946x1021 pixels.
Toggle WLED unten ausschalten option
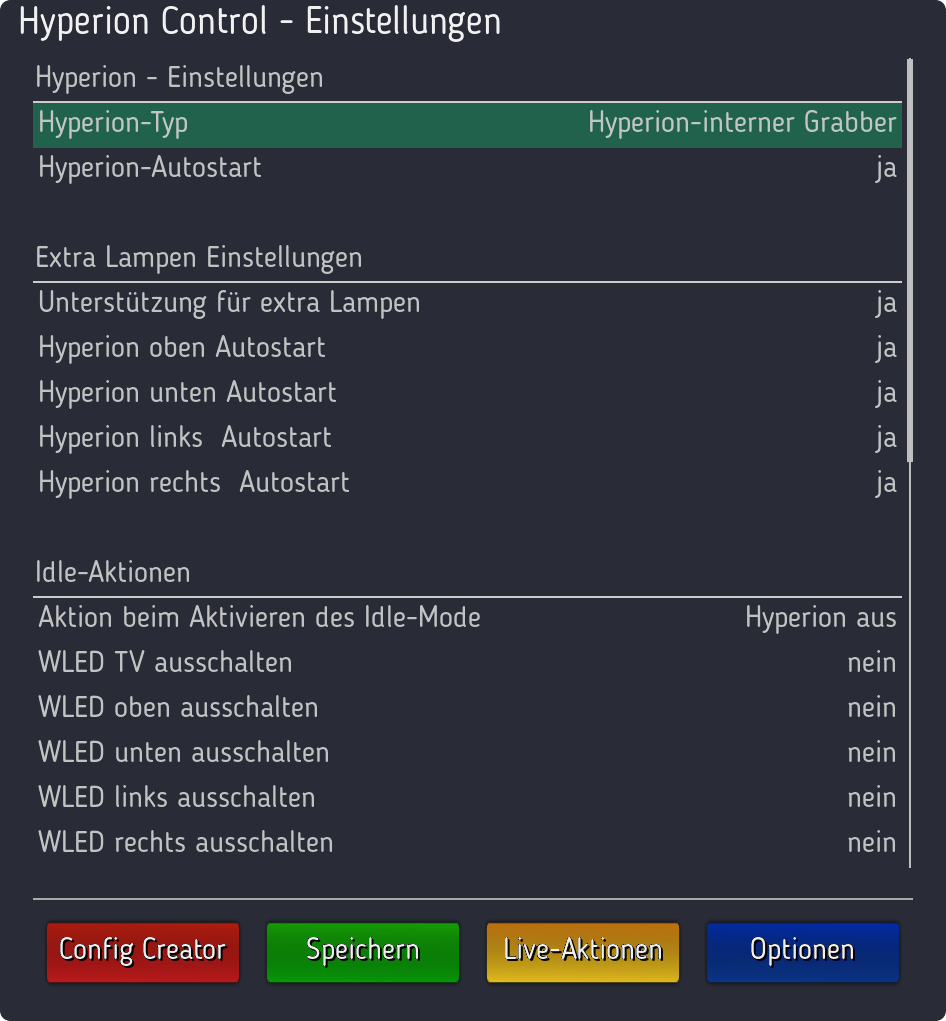click(x=467, y=753)
